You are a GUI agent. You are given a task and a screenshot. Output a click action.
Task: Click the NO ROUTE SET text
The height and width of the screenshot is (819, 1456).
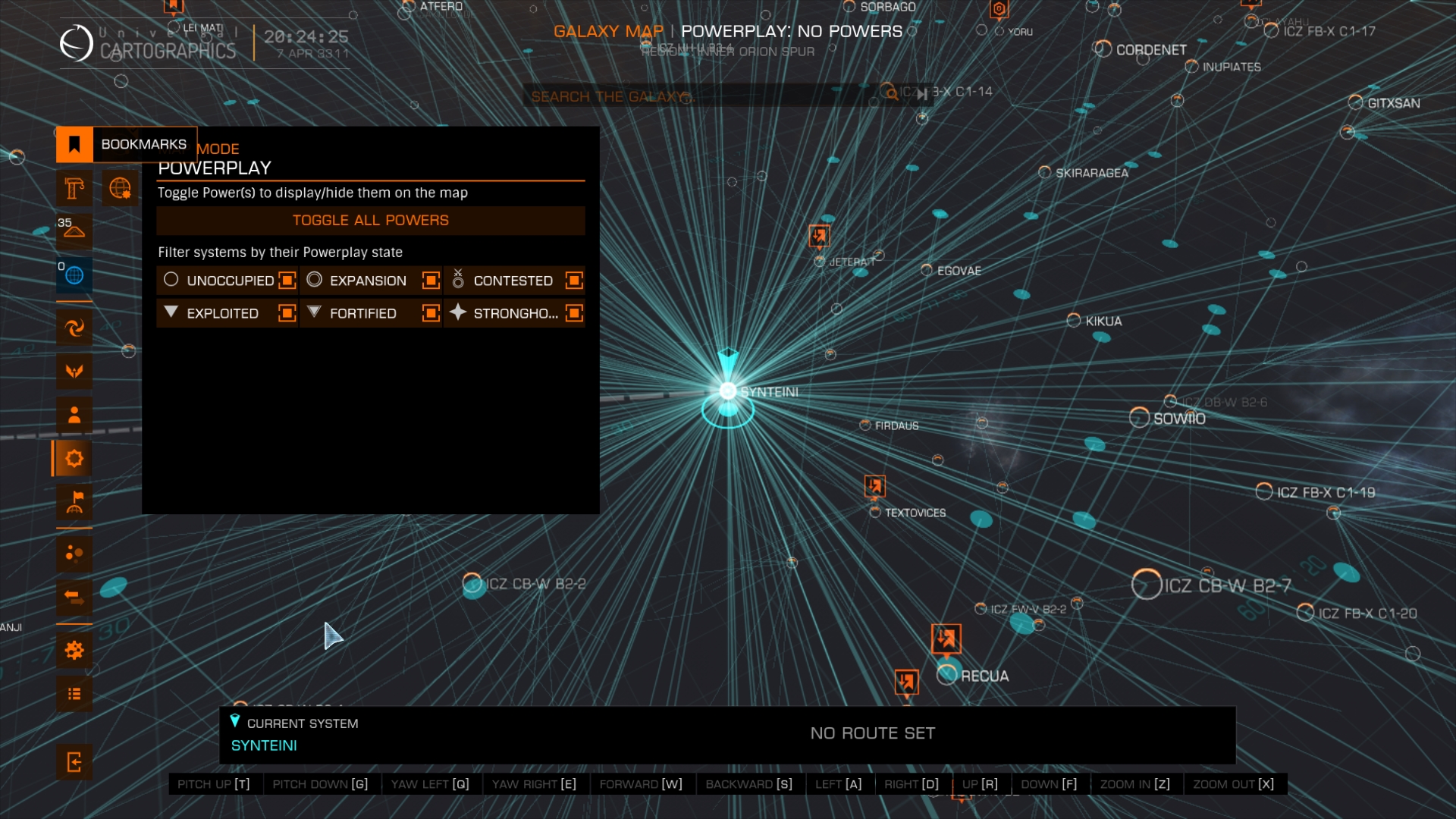(872, 733)
